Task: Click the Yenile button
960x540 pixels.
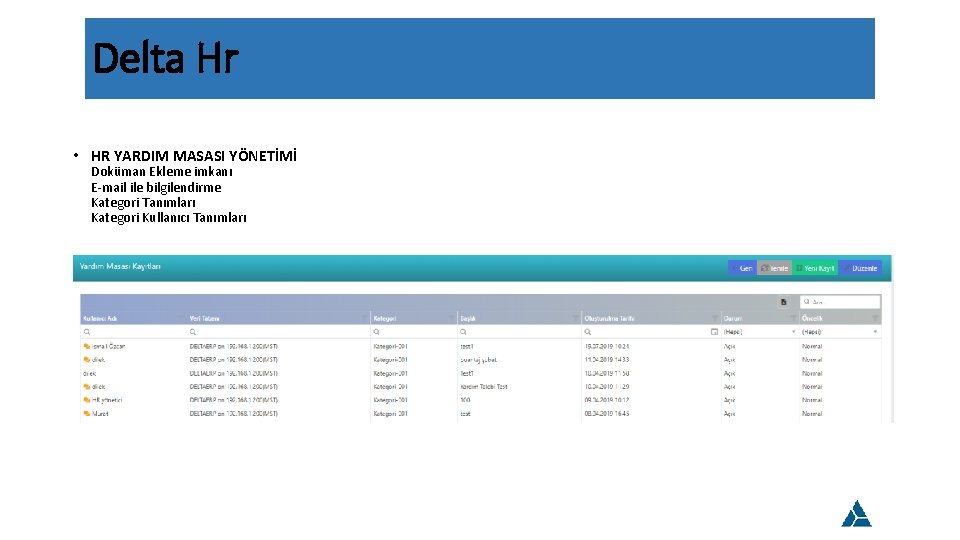Action: [774, 268]
